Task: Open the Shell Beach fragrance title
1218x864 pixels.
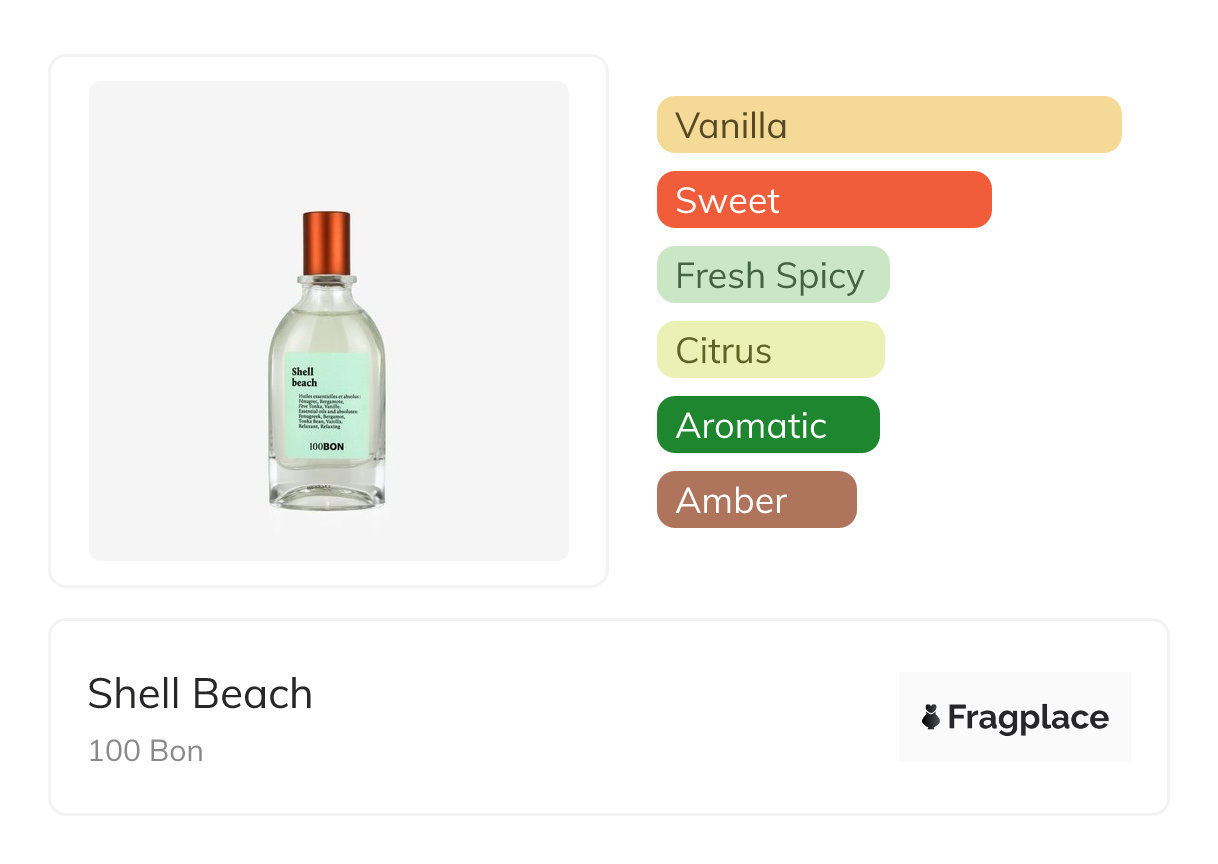Action: click(200, 694)
